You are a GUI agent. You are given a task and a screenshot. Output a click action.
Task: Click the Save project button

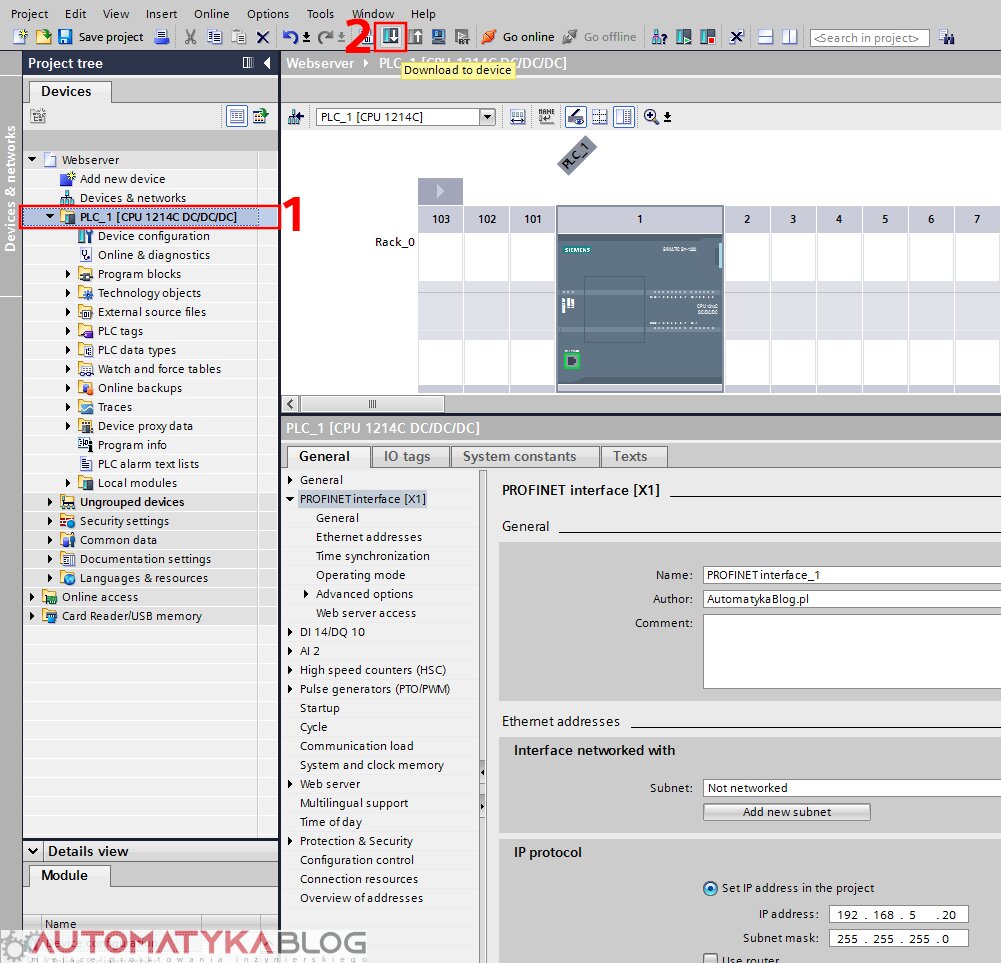coord(101,37)
